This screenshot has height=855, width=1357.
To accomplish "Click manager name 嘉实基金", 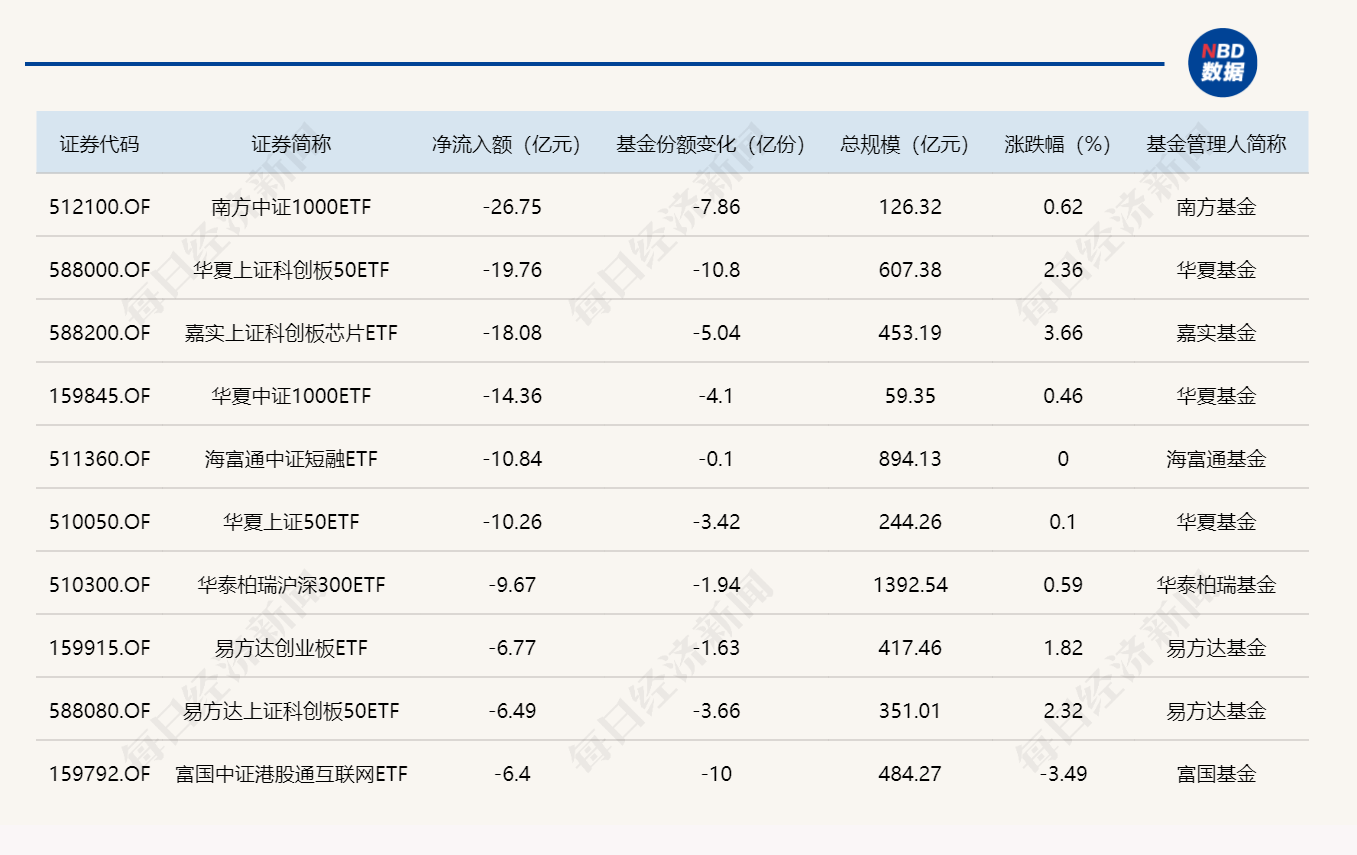I will 1216,333.
